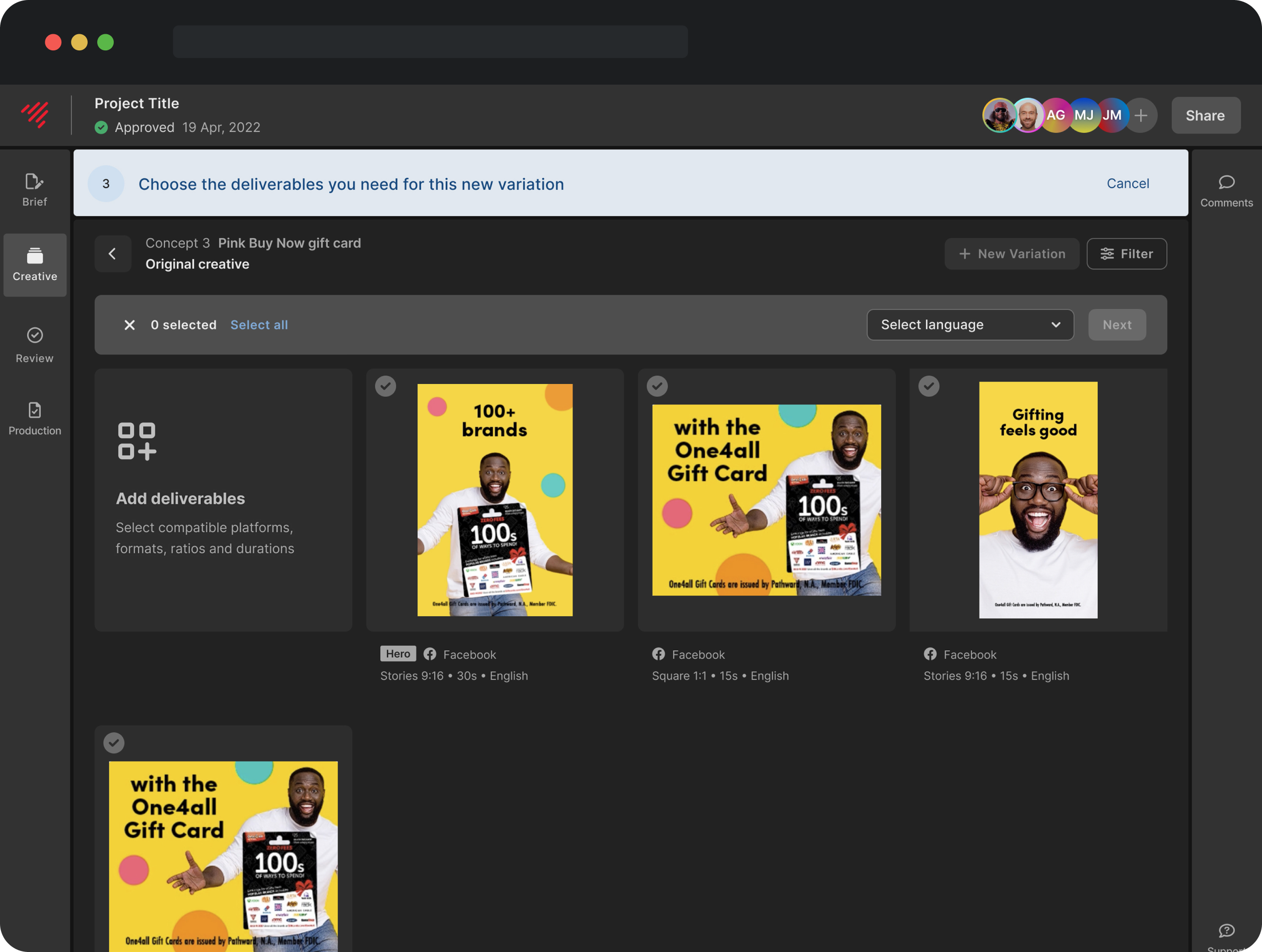Select the 100+ brands Stories deliverable checkbox
The width and height of the screenshot is (1262, 952).
coord(386,386)
